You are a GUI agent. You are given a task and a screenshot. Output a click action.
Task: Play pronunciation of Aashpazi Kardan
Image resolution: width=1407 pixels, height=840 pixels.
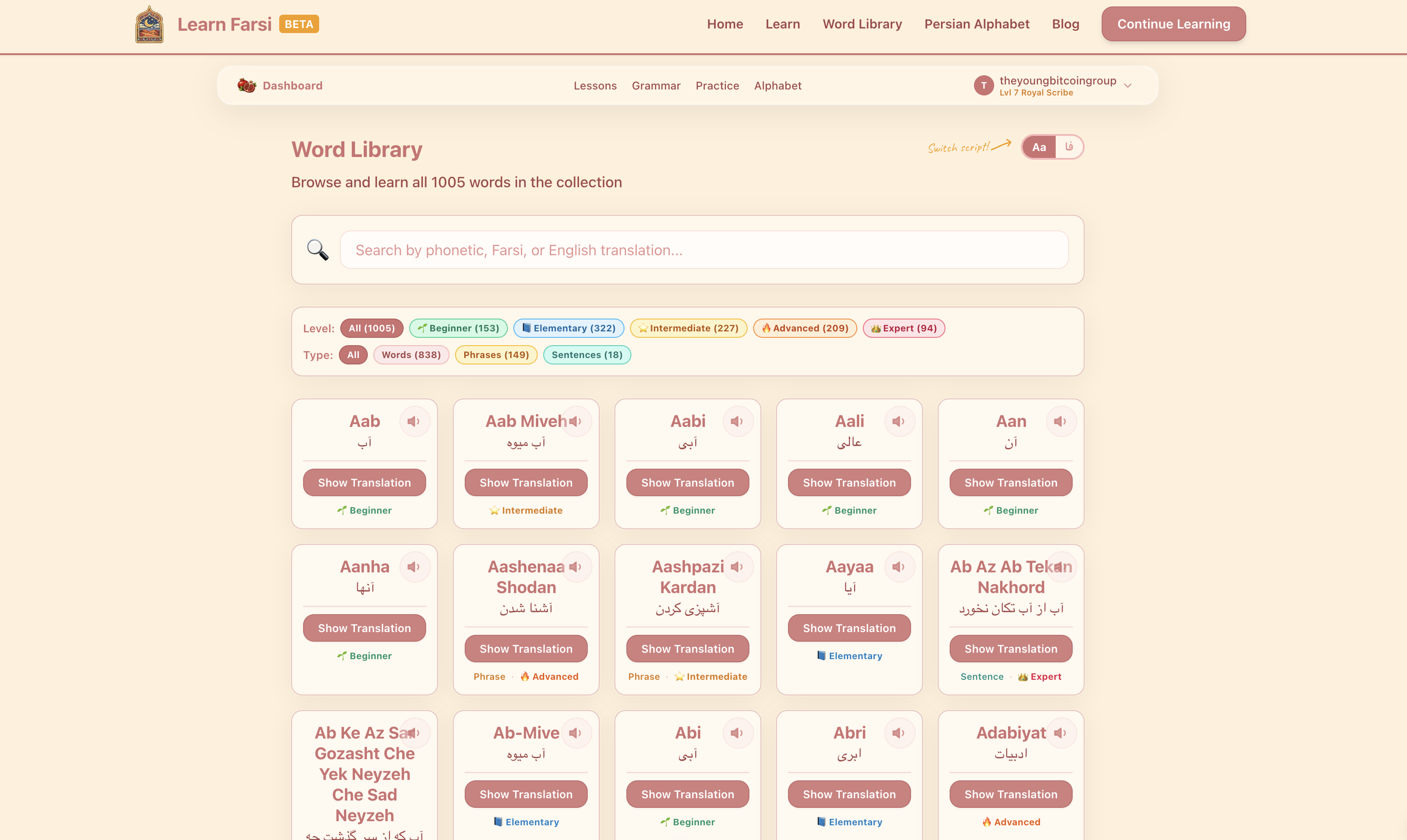[x=737, y=566]
